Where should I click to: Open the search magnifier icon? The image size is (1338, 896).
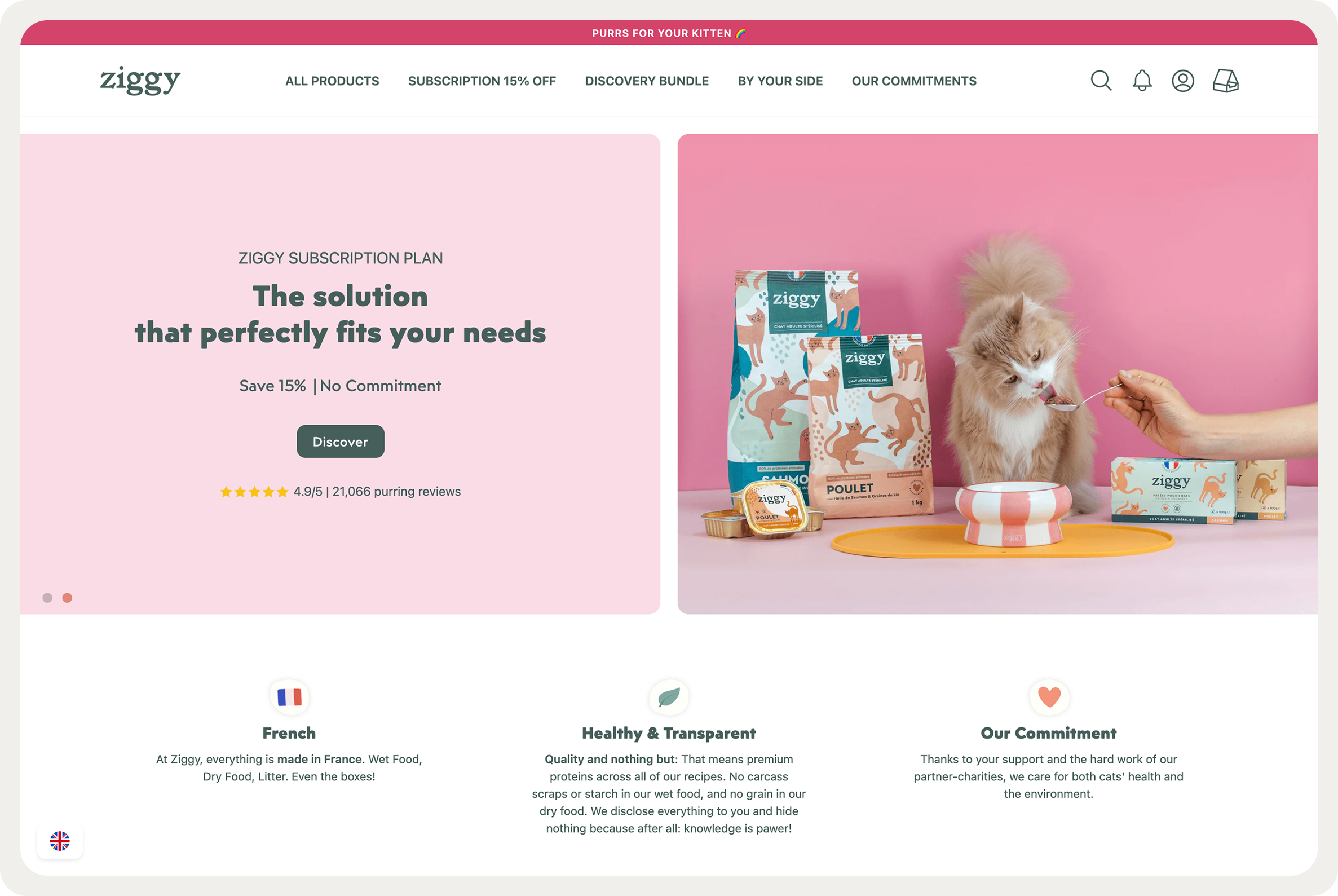click(1101, 81)
